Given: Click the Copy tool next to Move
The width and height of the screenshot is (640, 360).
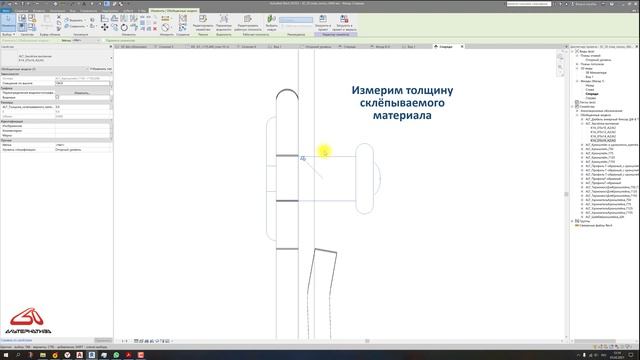Looking at the screenshot, I should pos(115,27).
